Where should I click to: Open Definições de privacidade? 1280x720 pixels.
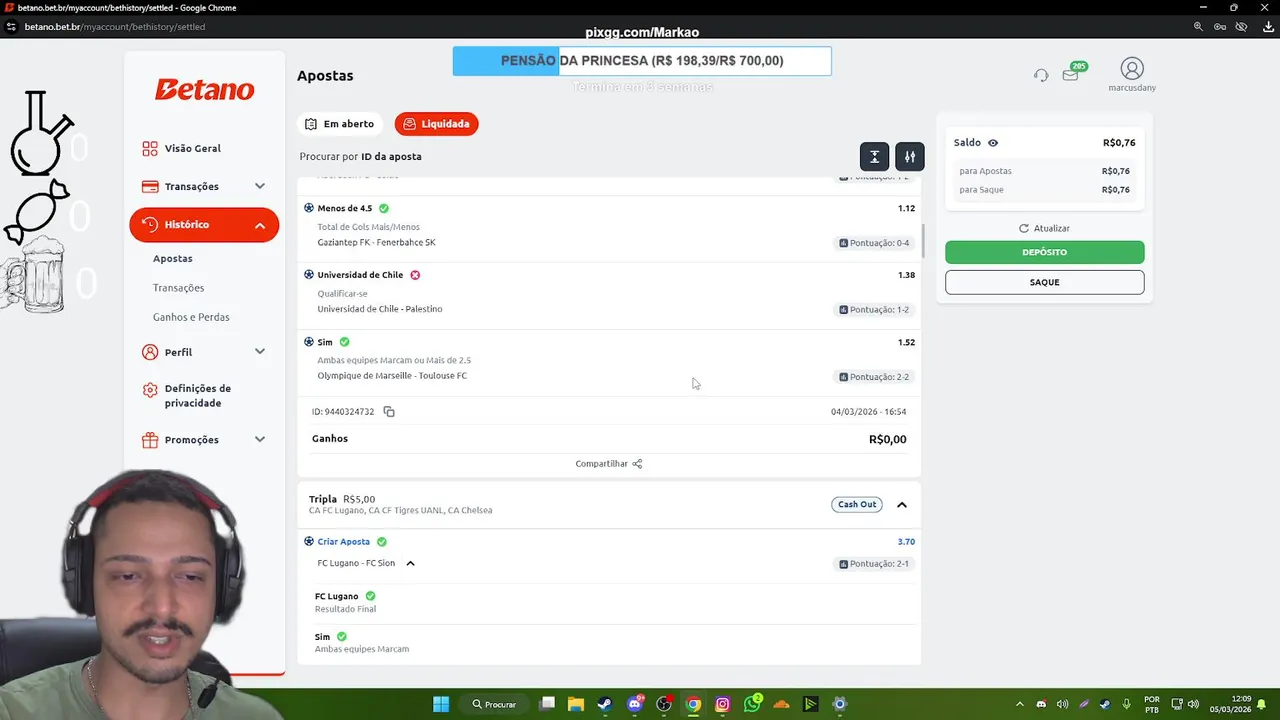click(198, 396)
